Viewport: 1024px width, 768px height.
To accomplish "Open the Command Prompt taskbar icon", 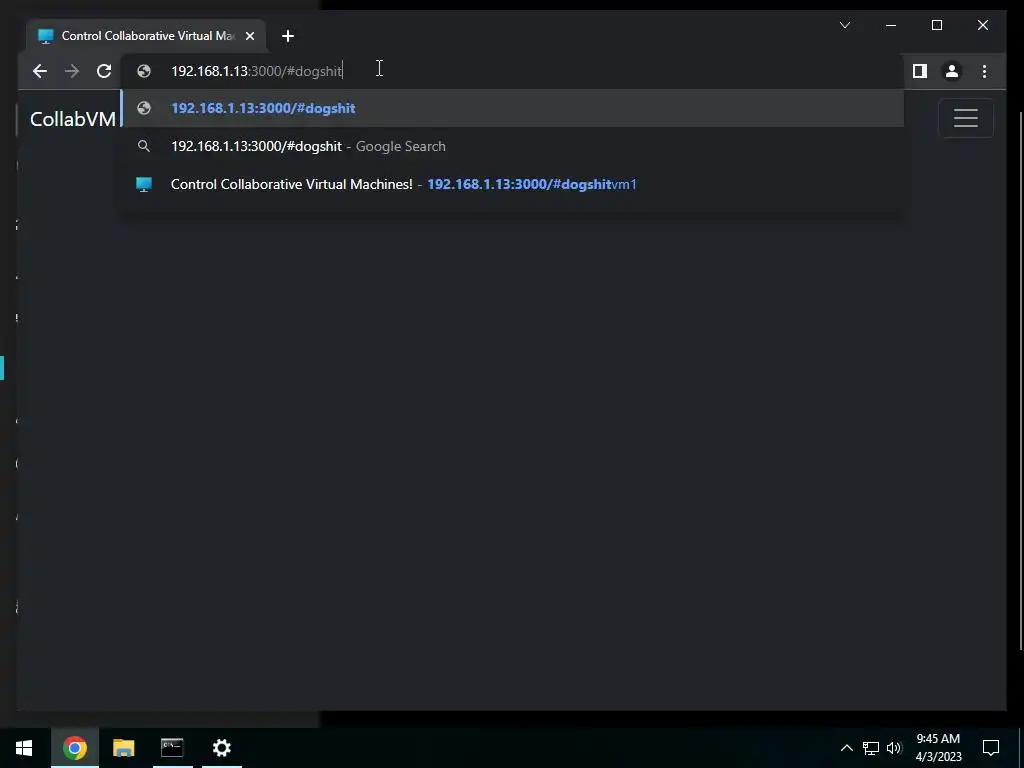I will click(172, 748).
